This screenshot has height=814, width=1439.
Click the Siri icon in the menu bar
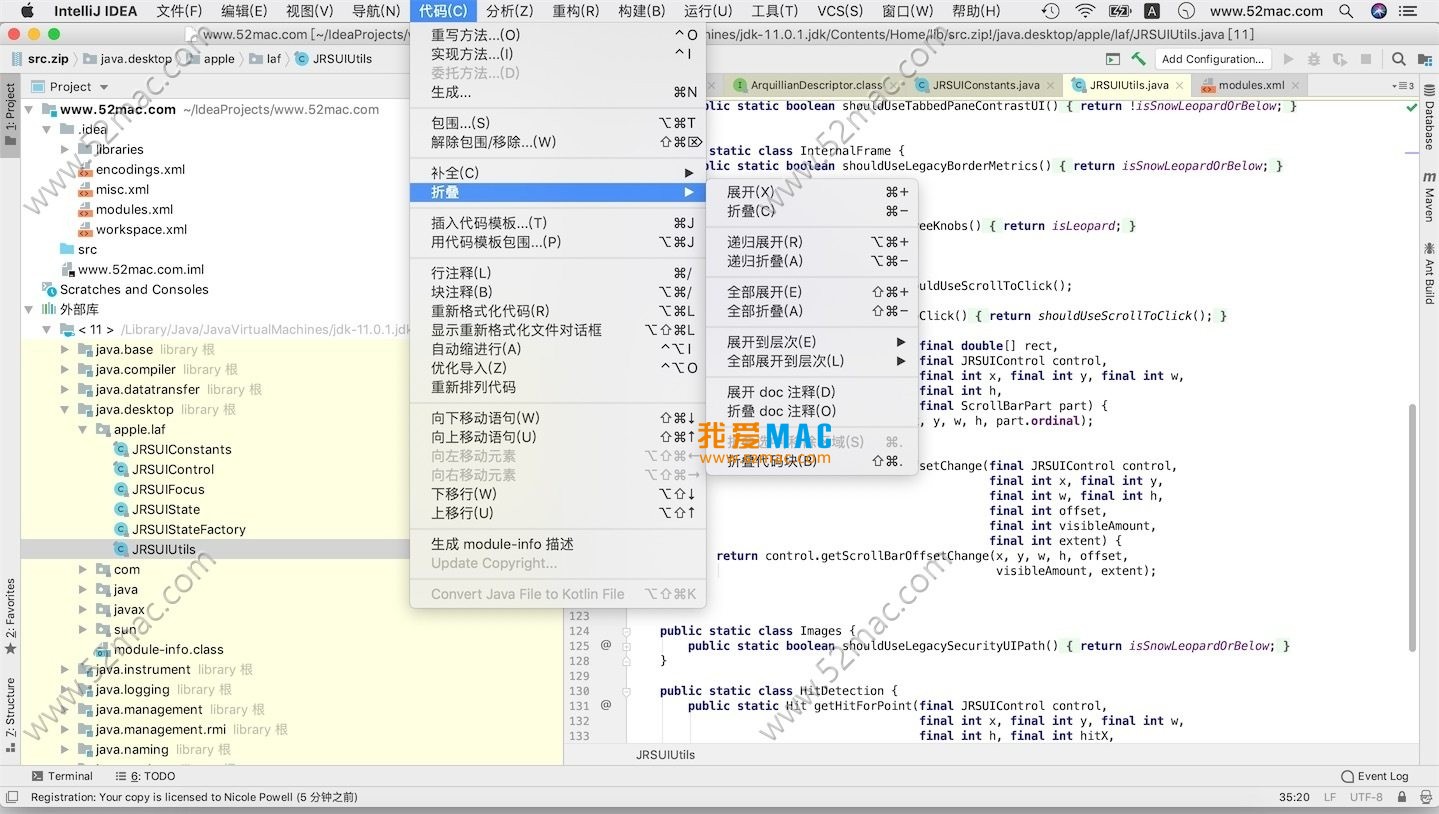pos(1379,11)
